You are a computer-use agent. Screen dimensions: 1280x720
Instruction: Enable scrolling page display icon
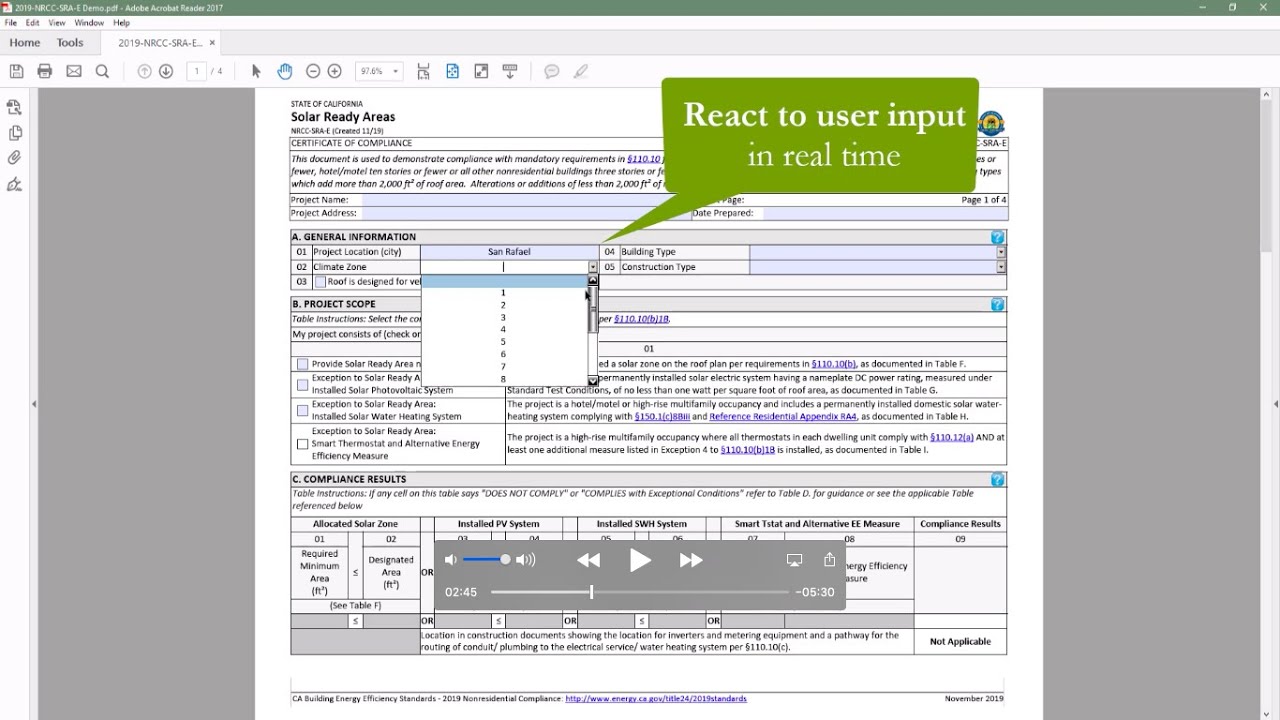coord(424,71)
